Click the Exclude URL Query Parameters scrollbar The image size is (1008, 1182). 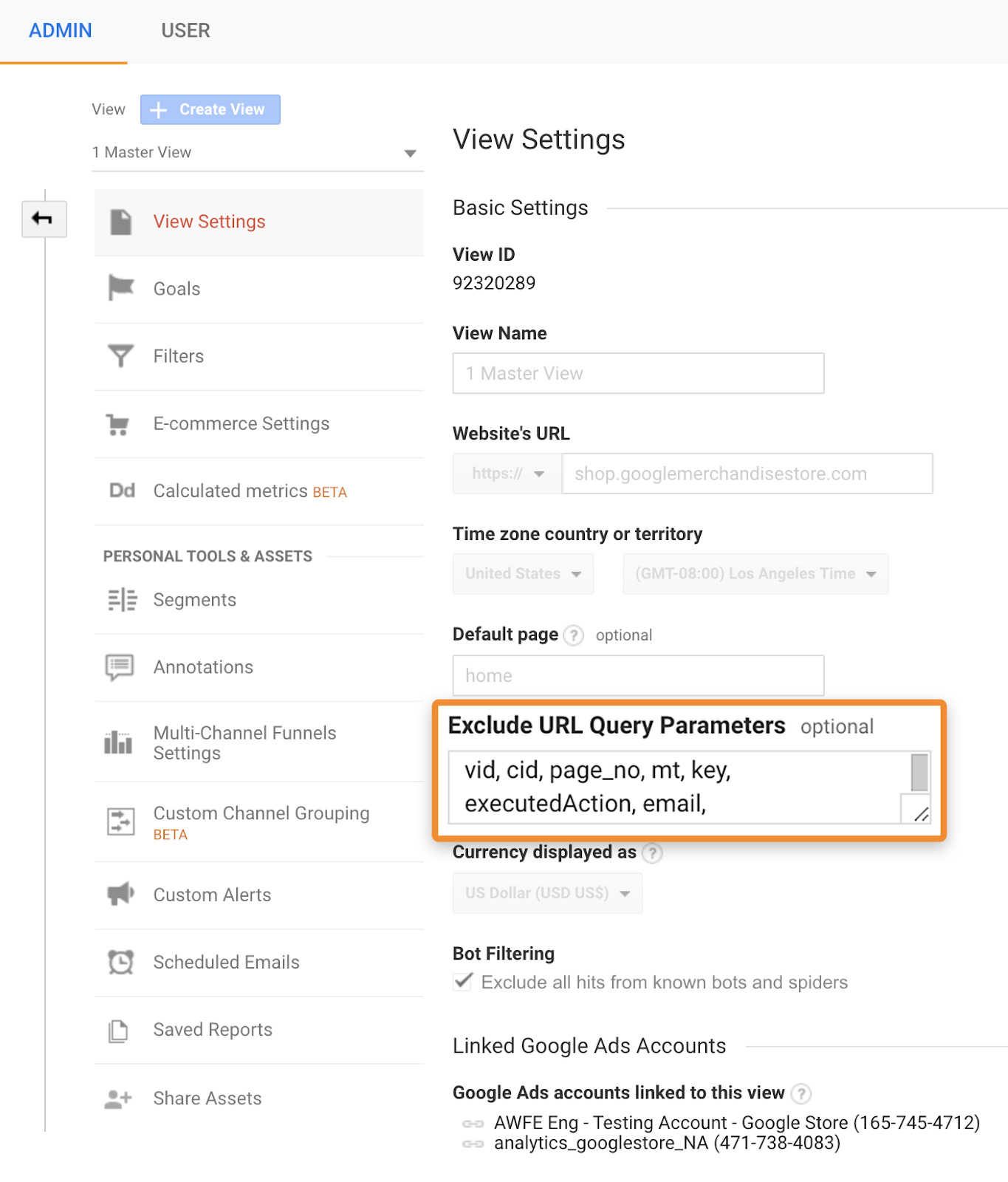pos(919,773)
